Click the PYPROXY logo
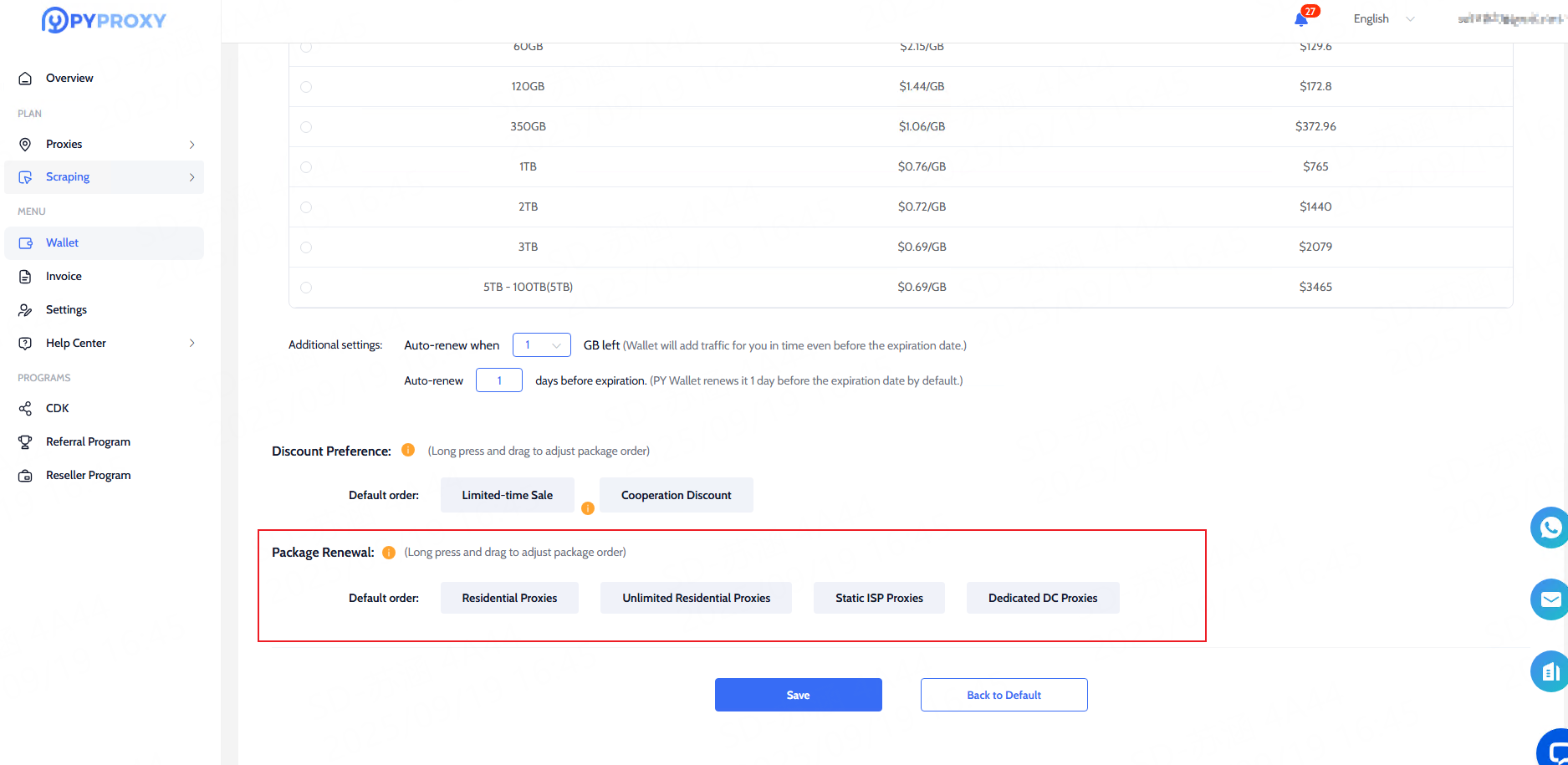Viewport: 1568px width, 765px height. [x=104, y=20]
